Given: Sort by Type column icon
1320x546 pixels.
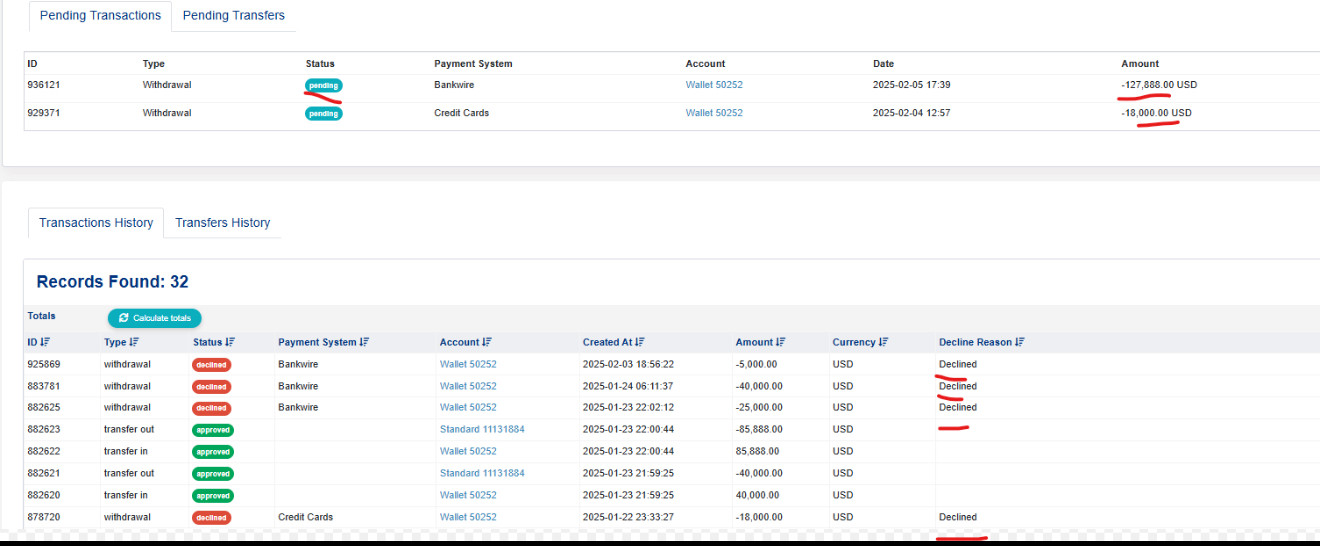Looking at the screenshot, I should (x=135, y=342).
